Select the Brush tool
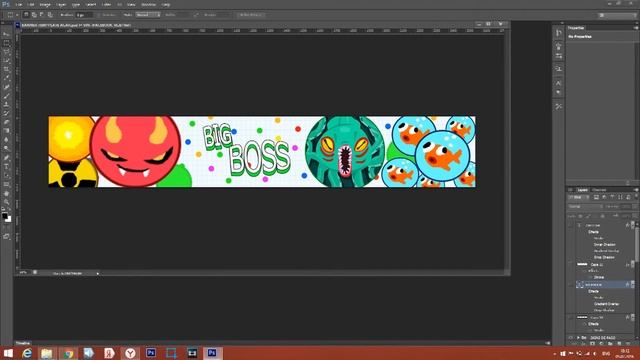Image resolution: width=640 pixels, height=360 pixels. pos(7,96)
